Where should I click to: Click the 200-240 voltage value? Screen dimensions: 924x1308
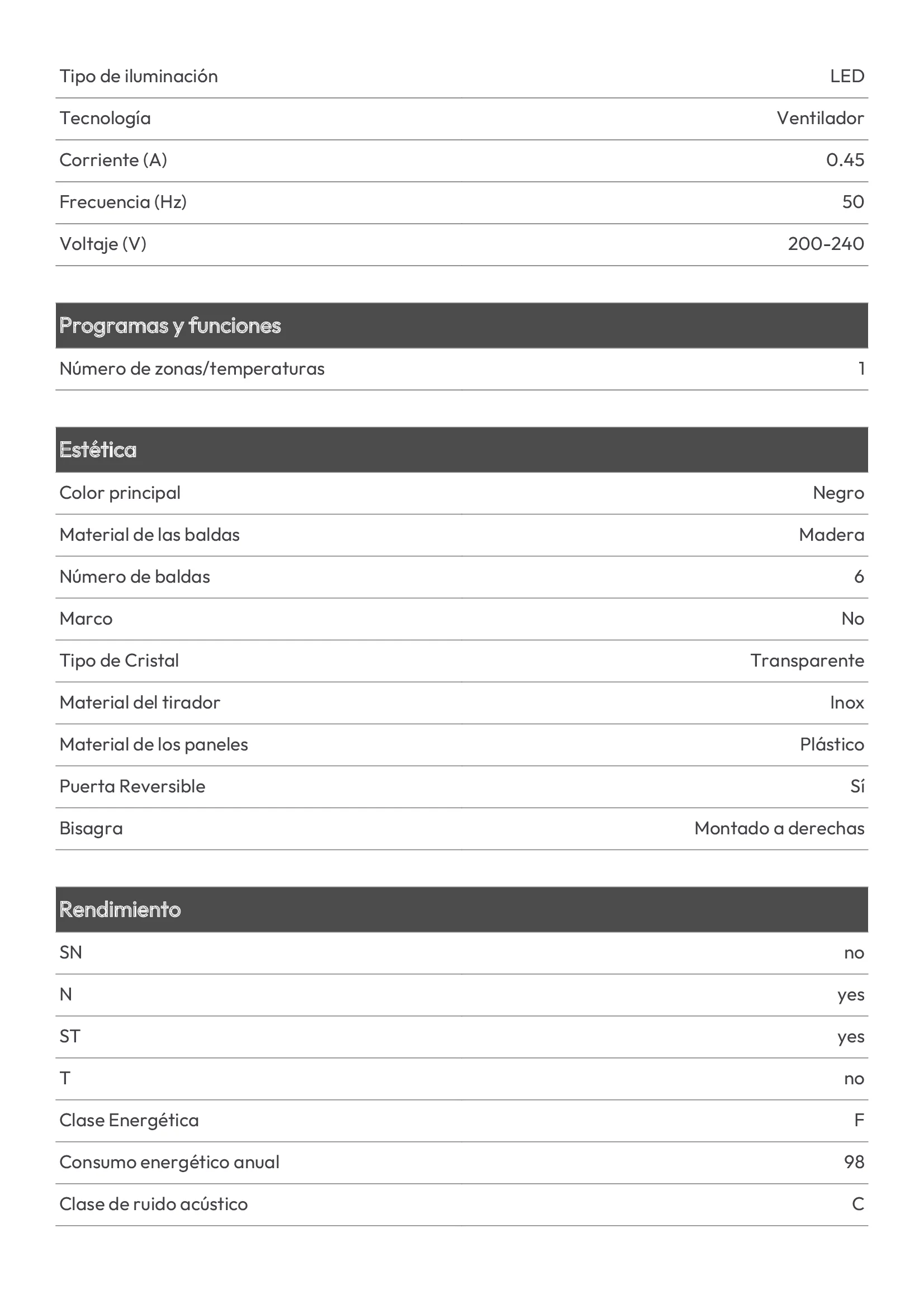(x=826, y=244)
